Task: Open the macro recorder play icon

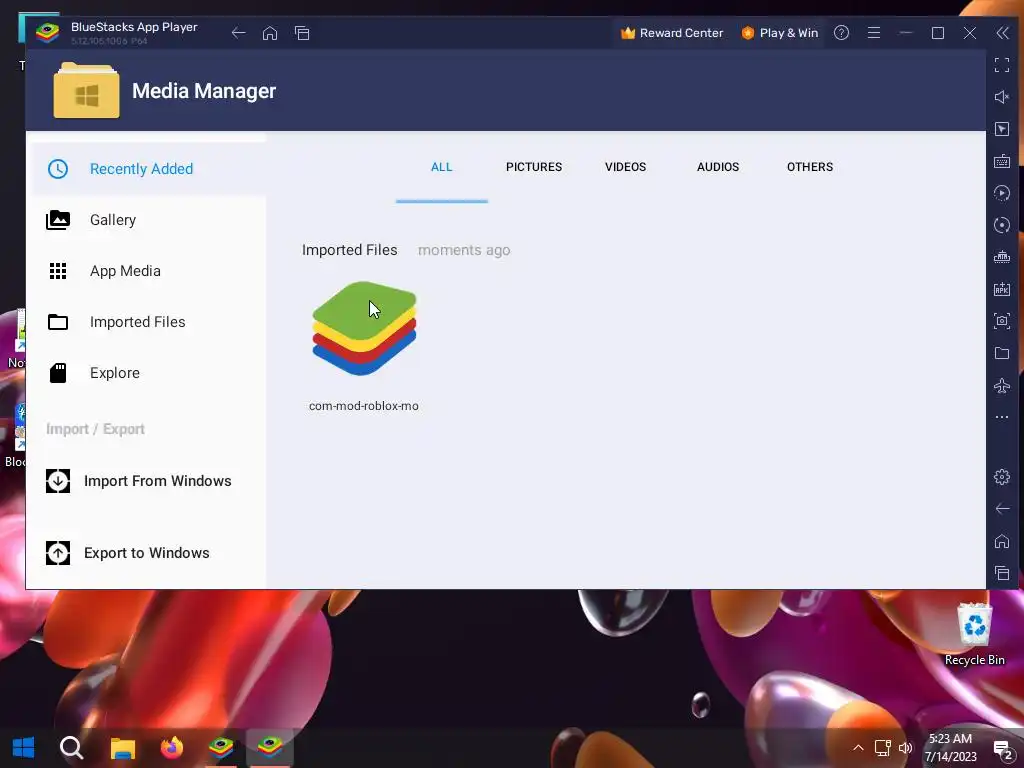Action: [x=1002, y=193]
